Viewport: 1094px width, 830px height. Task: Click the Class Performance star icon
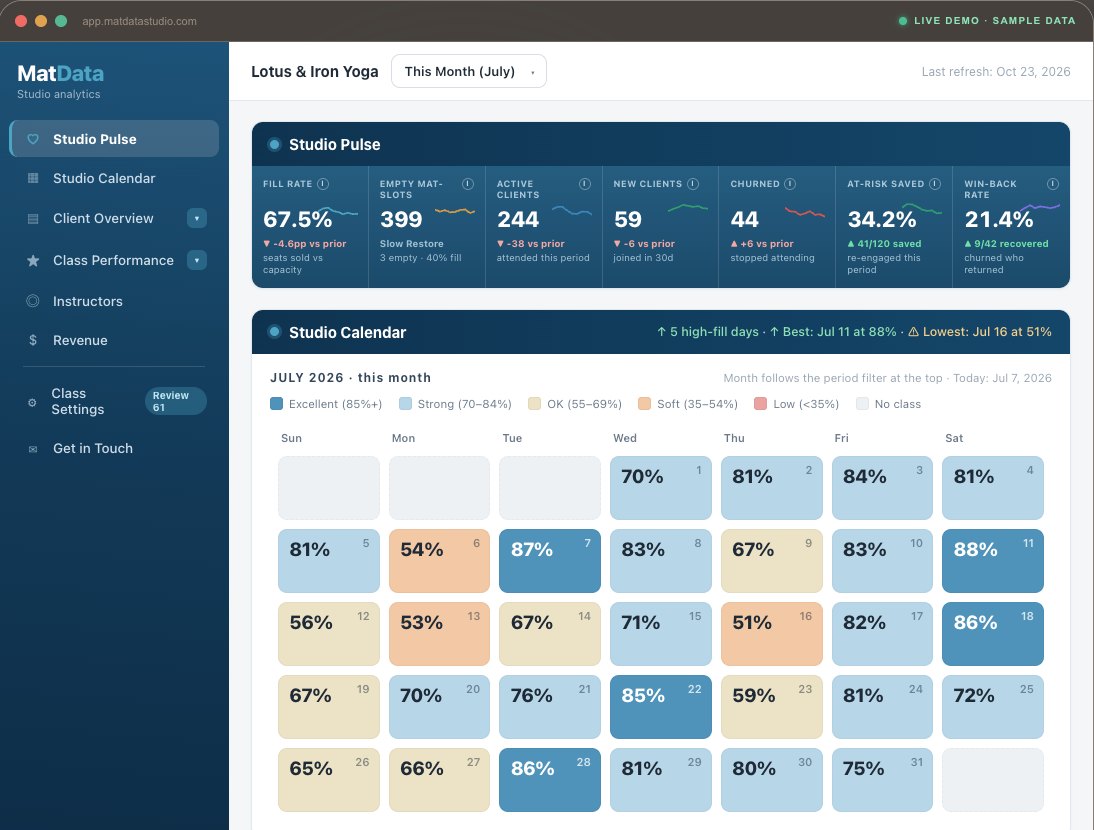[x=33, y=260]
